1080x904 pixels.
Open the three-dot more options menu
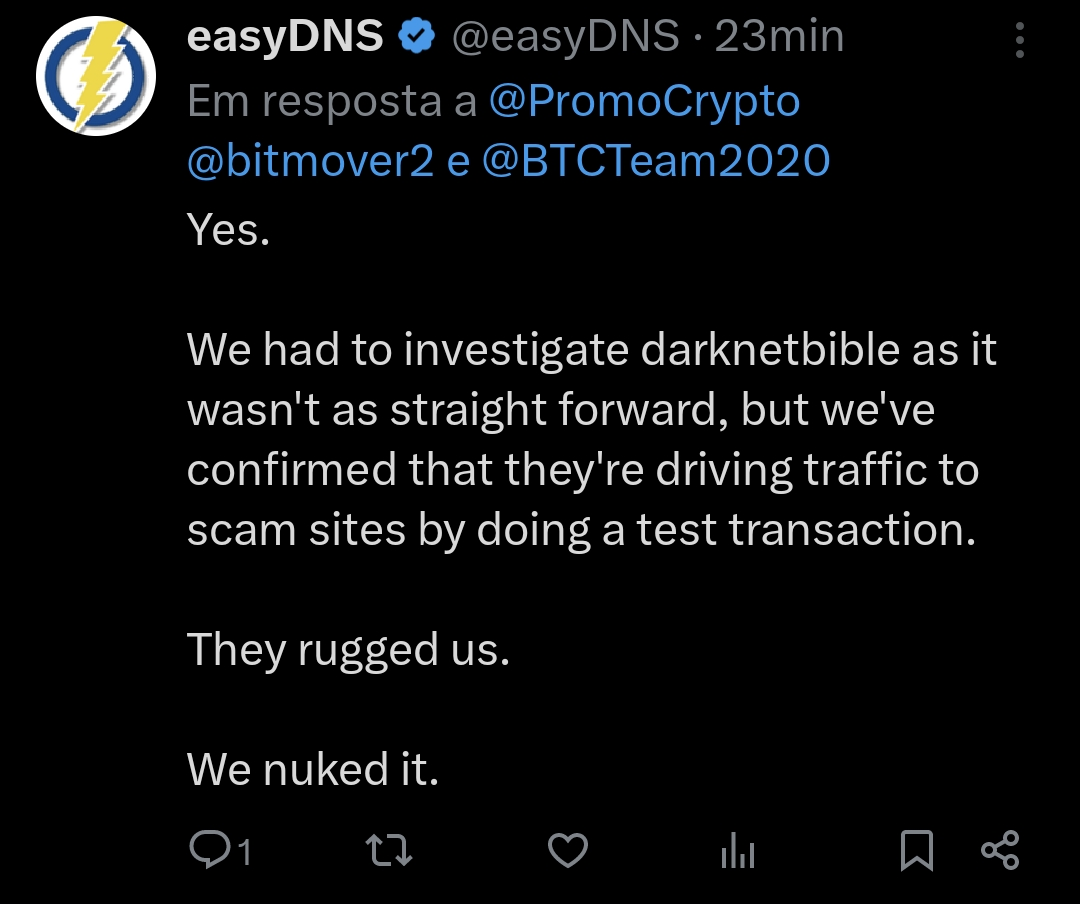pyautogui.click(x=1020, y=40)
